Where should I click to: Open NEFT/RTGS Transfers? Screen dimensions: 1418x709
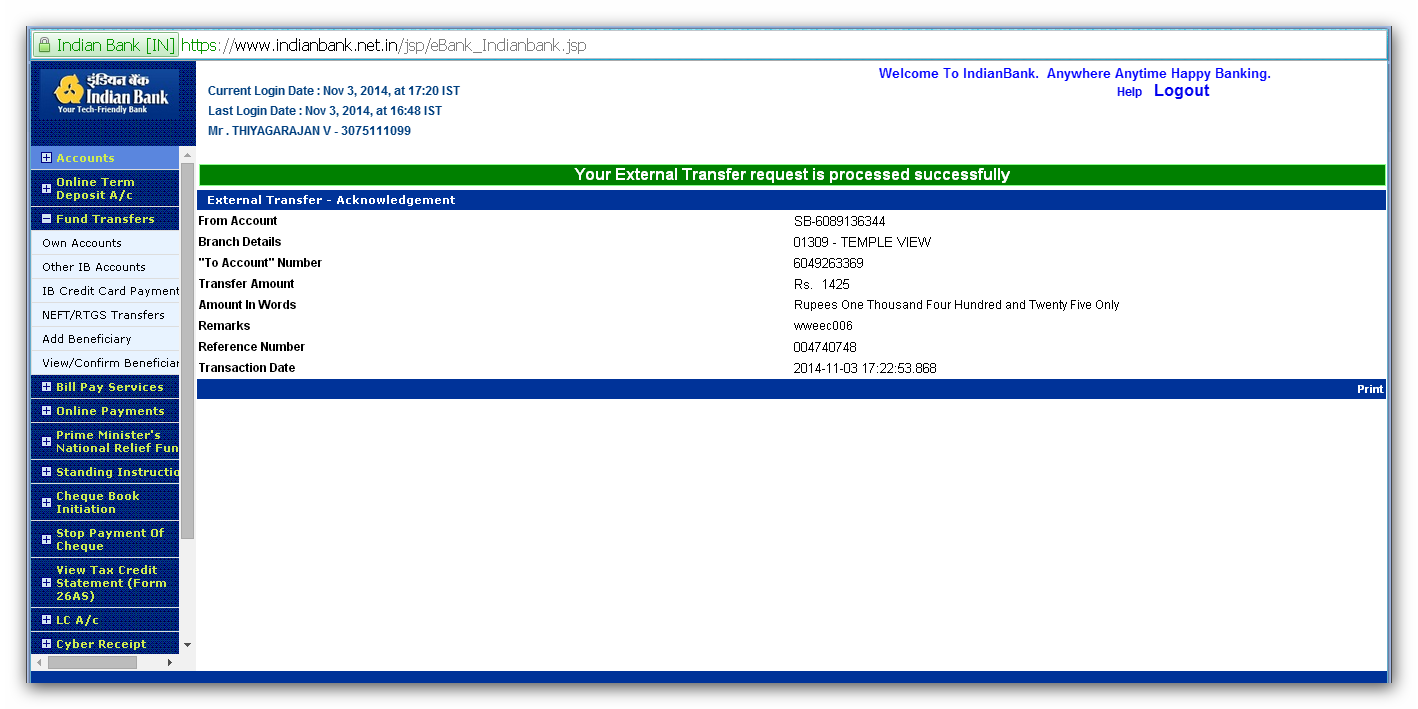103,315
